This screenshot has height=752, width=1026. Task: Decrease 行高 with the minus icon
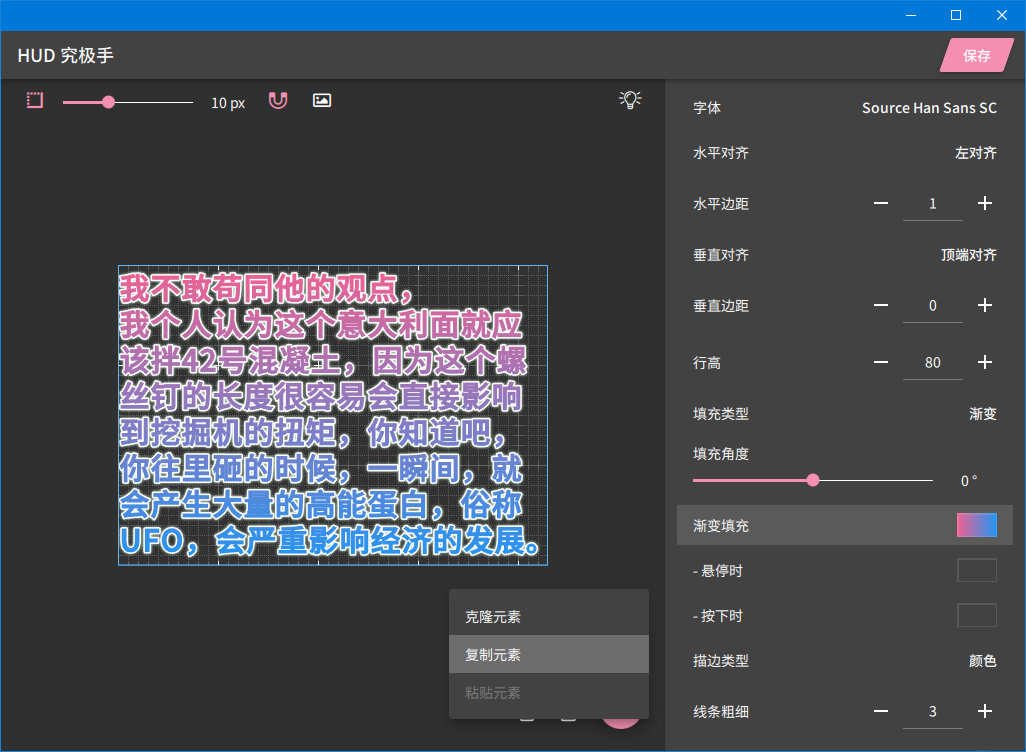(x=881, y=362)
